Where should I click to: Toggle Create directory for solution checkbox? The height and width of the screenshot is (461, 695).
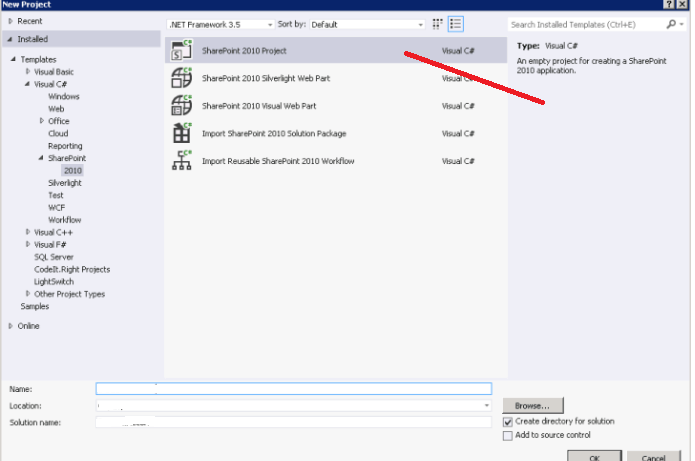tap(508, 422)
